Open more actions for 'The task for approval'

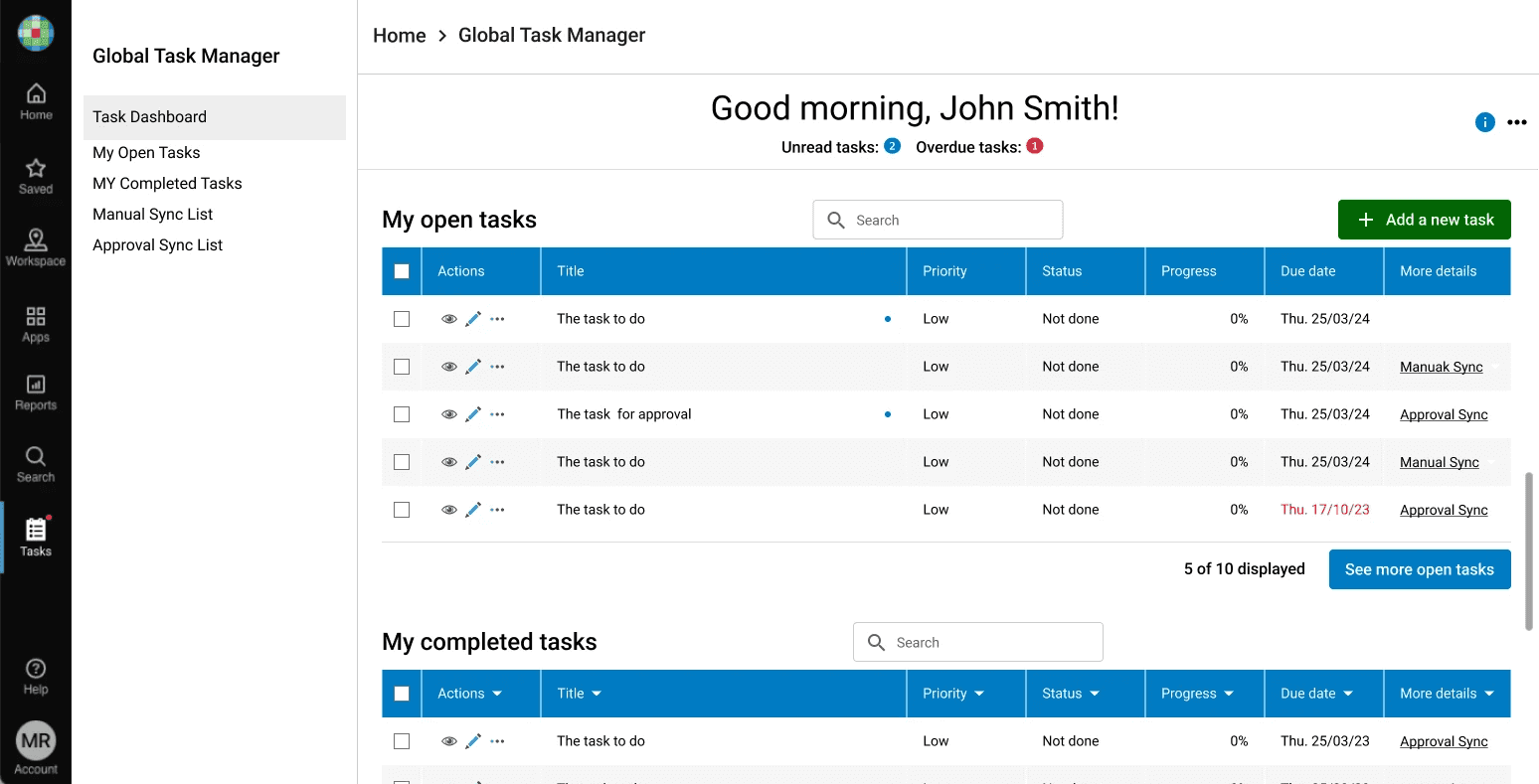point(498,414)
